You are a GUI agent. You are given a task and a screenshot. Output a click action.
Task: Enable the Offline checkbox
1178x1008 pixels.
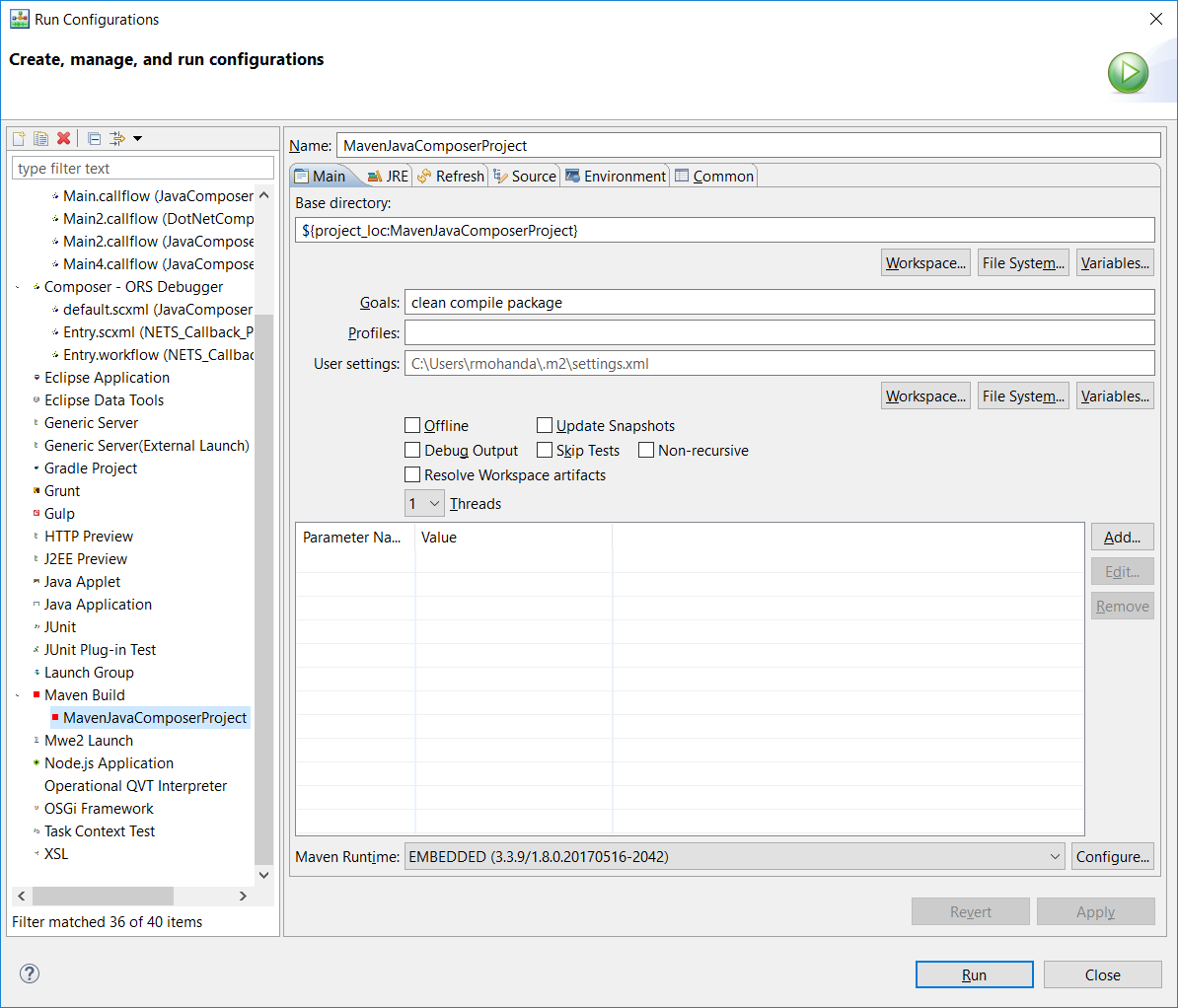tap(411, 425)
